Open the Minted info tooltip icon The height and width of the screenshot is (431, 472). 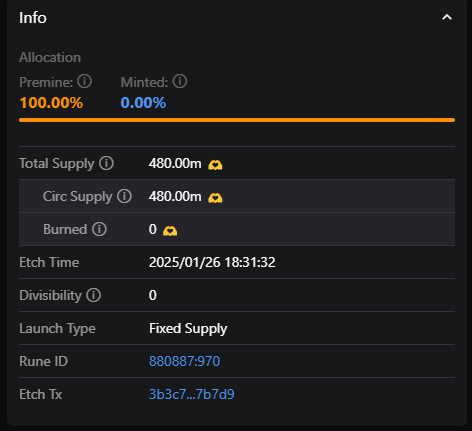[180, 81]
